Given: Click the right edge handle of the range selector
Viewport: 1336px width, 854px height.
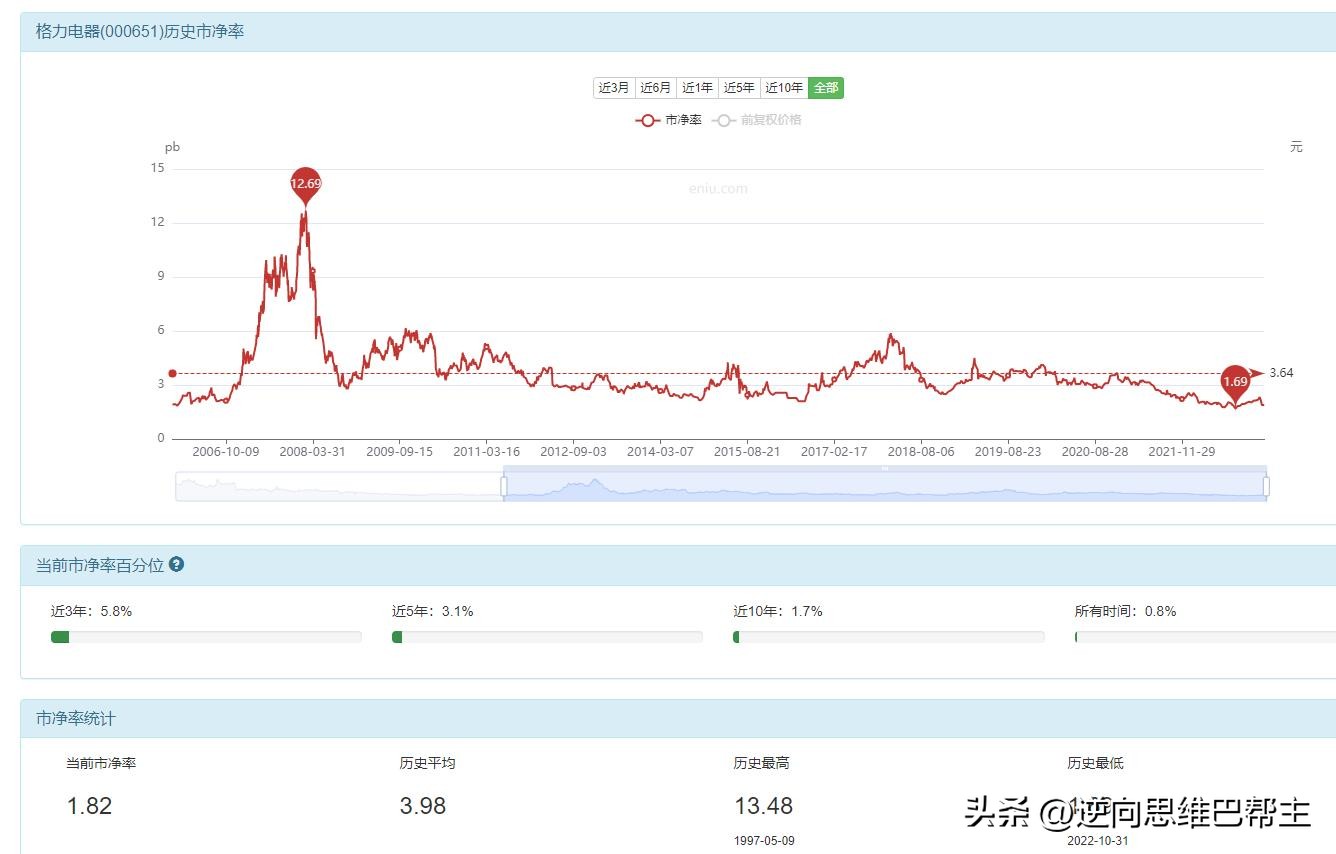Looking at the screenshot, I should [x=1267, y=485].
